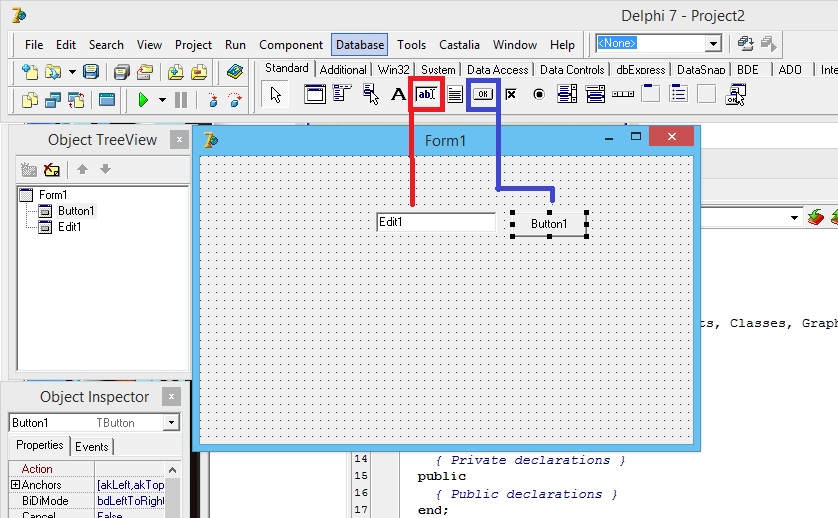The image size is (838, 518).
Task: Open the Database menu
Action: 360,45
